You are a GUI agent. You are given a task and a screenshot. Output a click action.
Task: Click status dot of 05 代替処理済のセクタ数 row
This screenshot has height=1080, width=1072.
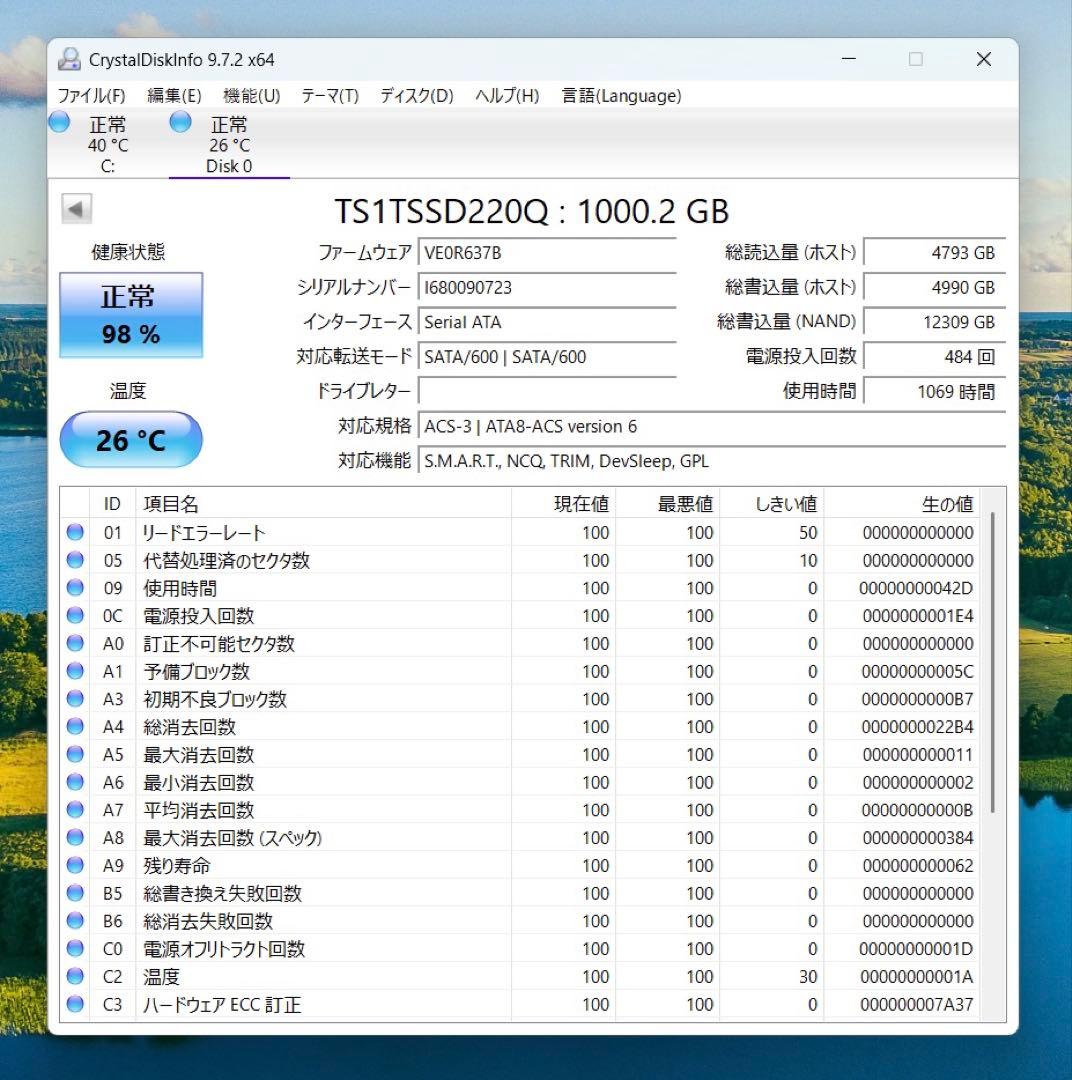pos(75,560)
